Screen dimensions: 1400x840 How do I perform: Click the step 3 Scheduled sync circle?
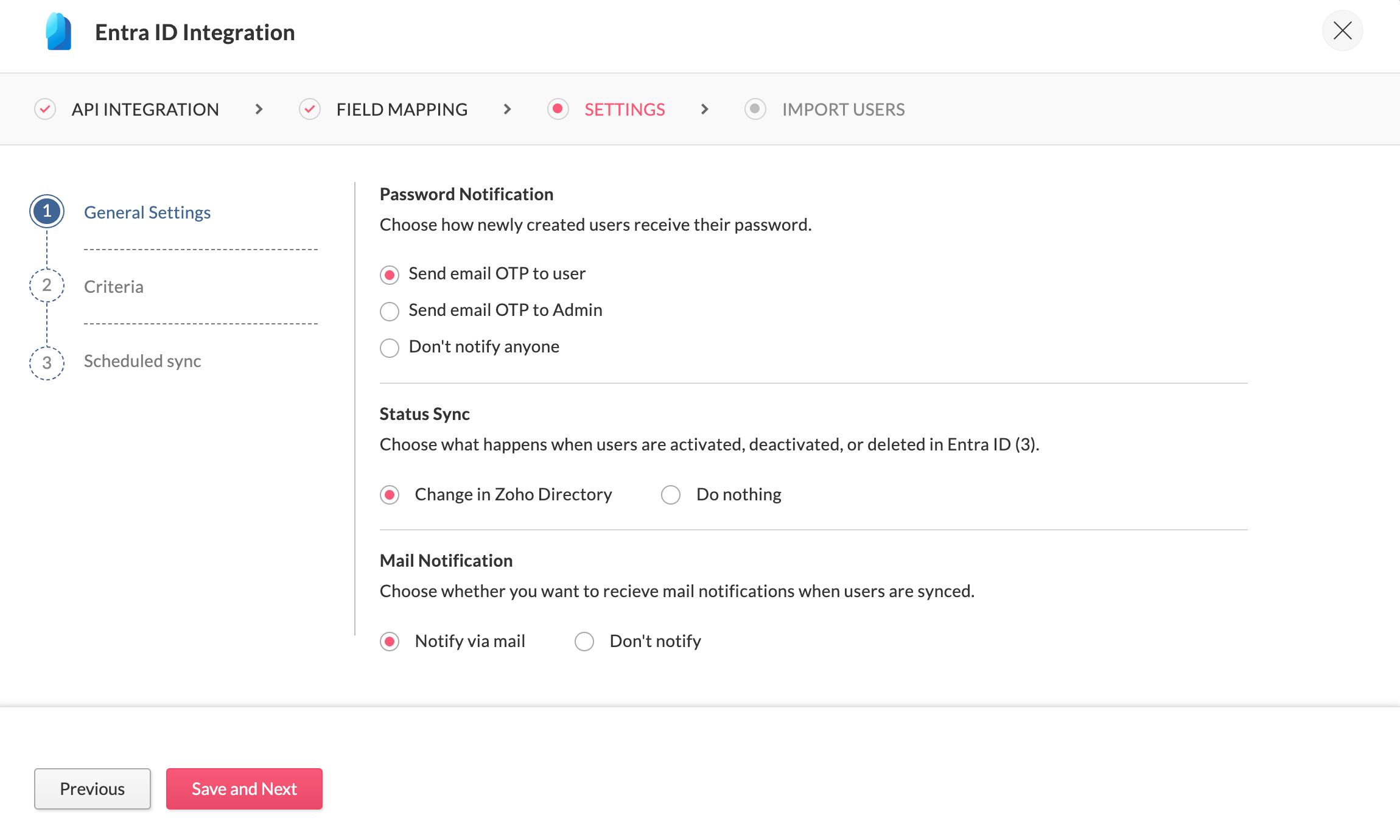[x=47, y=363]
